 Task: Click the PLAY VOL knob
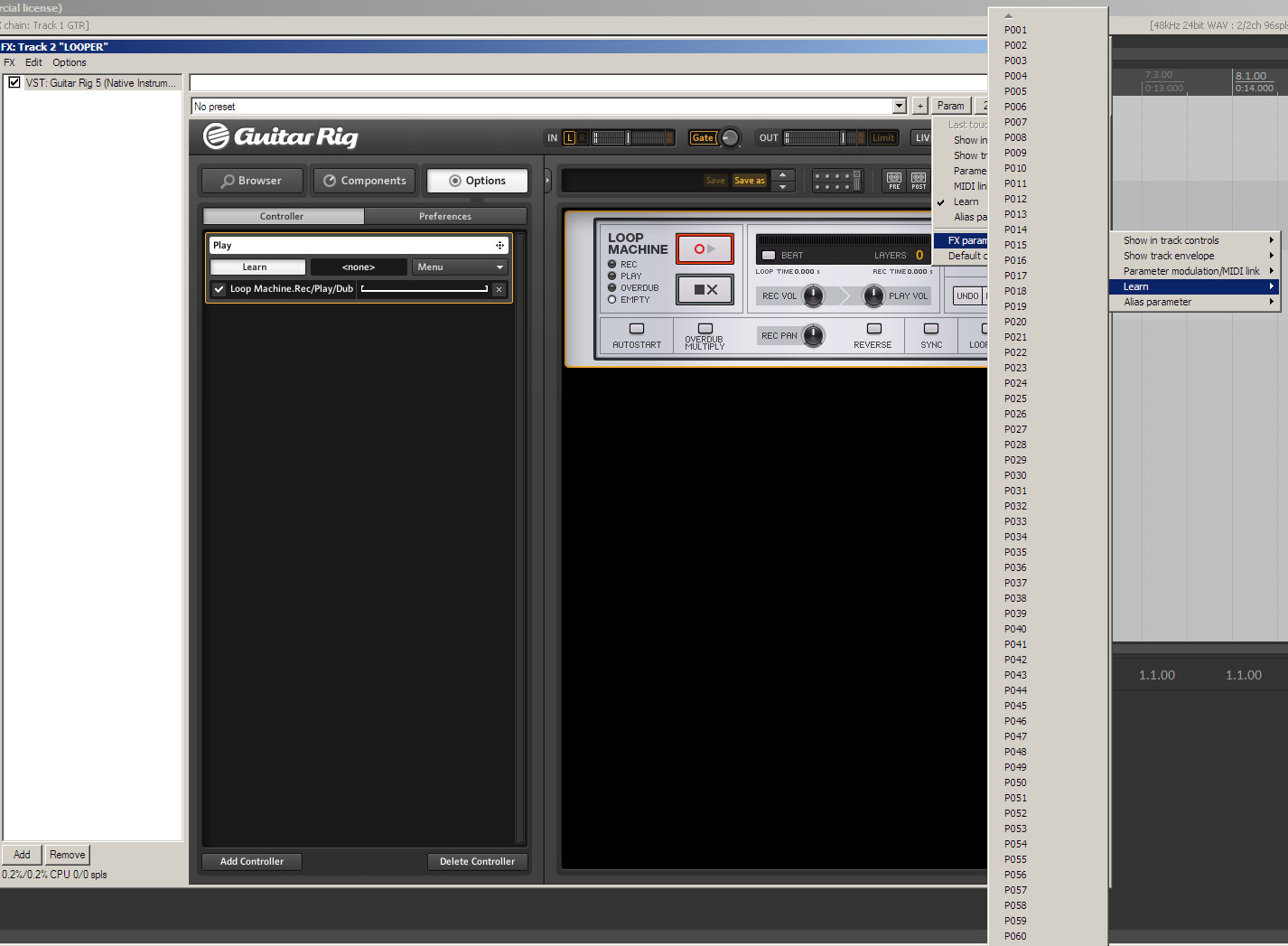(x=873, y=295)
